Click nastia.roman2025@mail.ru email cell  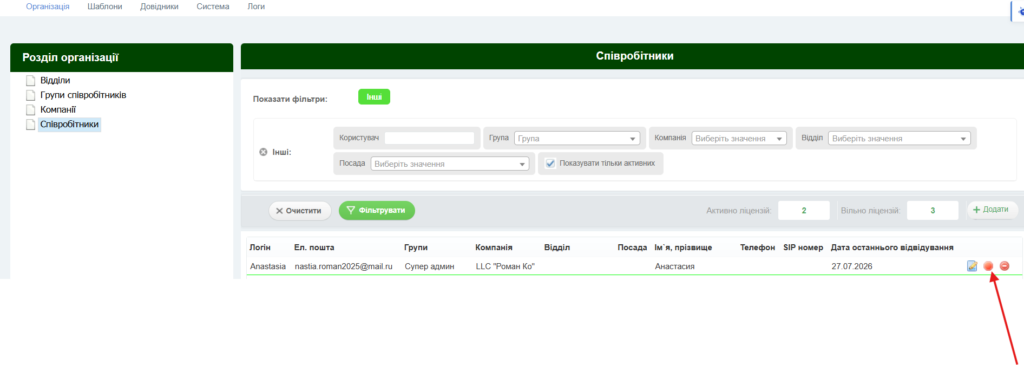click(344, 266)
